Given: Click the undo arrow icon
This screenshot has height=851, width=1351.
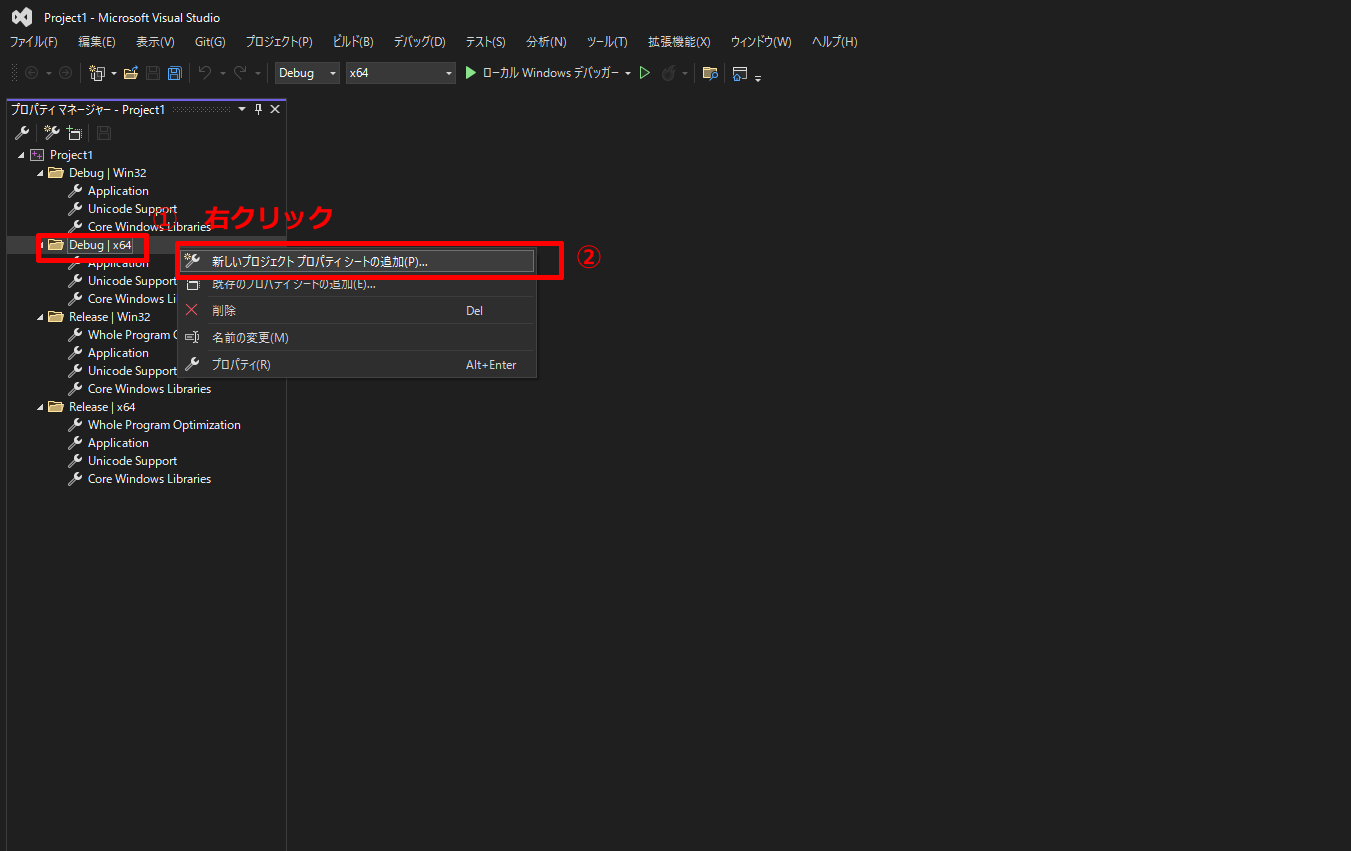Looking at the screenshot, I should pos(205,73).
